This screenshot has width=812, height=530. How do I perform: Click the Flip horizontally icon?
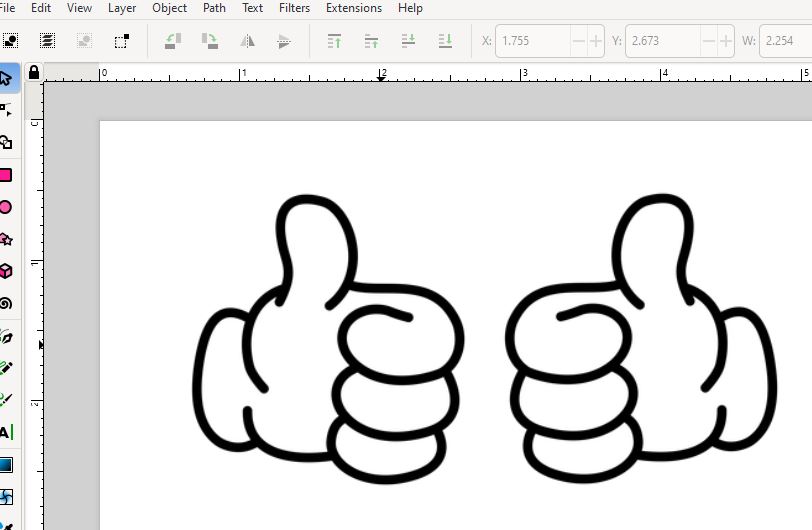pyautogui.click(x=247, y=41)
